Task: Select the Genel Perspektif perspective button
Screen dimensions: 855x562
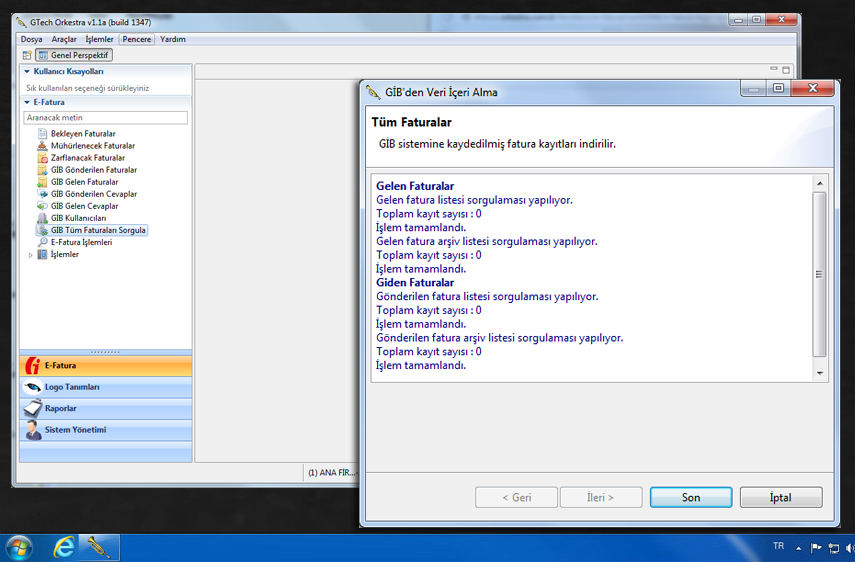Action: (x=74, y=55)
